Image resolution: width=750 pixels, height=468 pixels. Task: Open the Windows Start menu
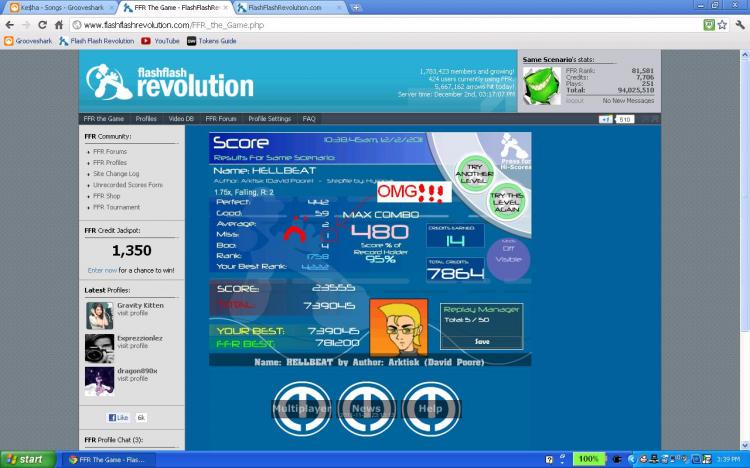(x=24, y=459)
